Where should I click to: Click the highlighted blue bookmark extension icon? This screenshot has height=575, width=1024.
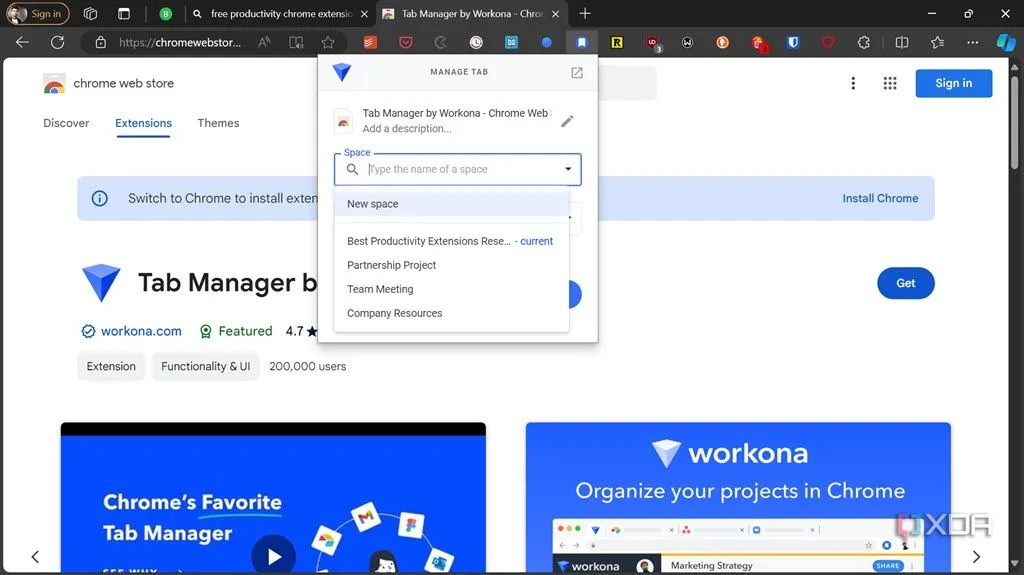tap(581, 42)
